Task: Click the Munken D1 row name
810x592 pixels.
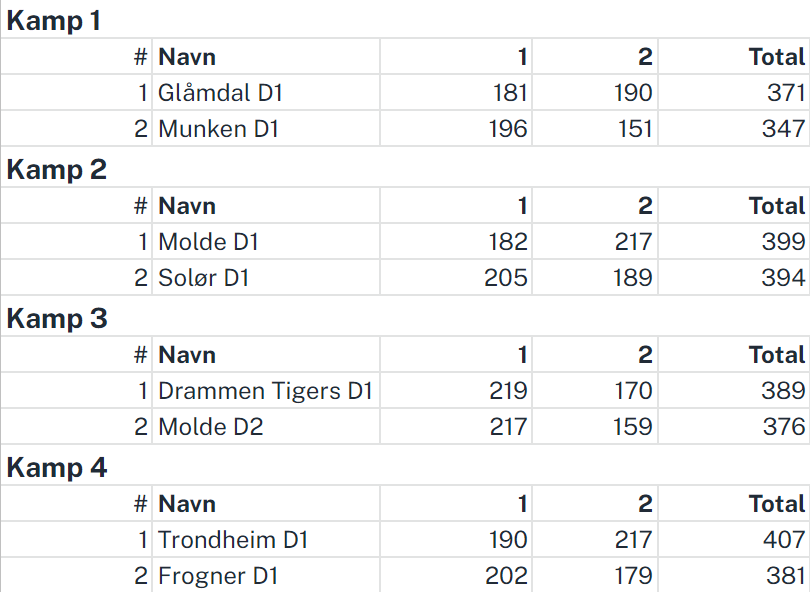Action: click(x=219, y=129)
